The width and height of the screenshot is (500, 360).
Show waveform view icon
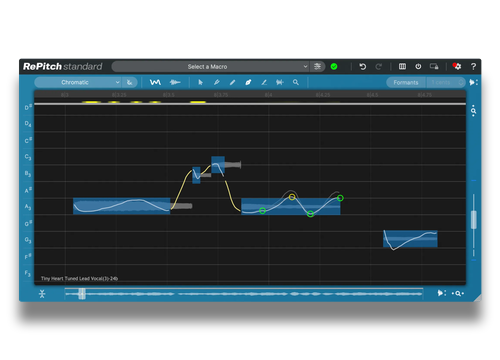point(175,82)
